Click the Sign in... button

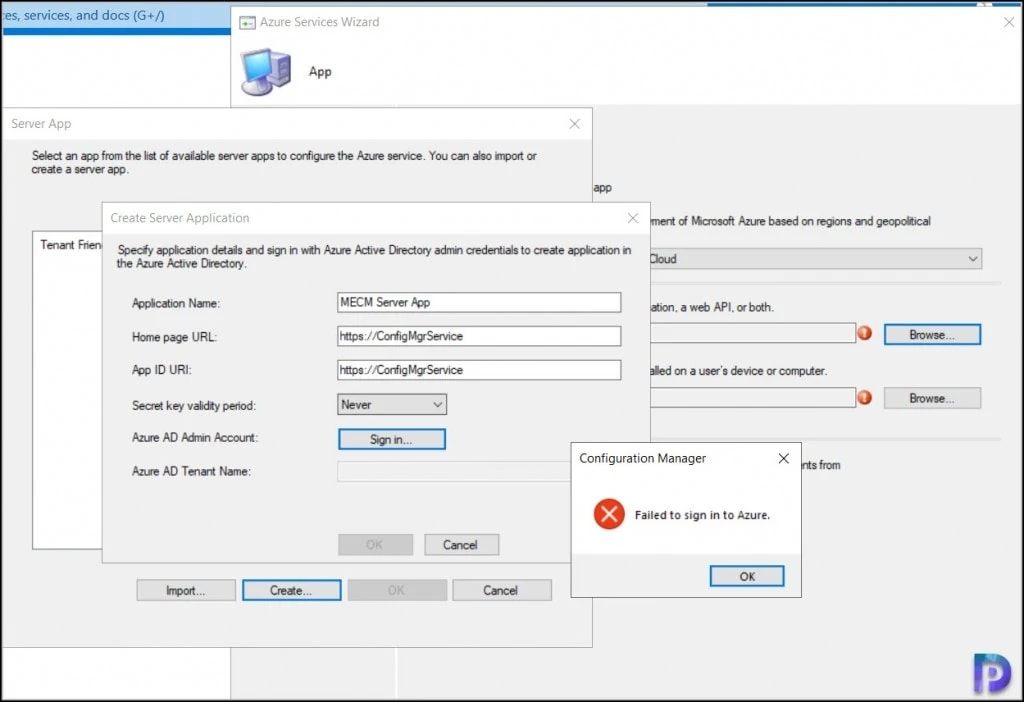point(391,439)
